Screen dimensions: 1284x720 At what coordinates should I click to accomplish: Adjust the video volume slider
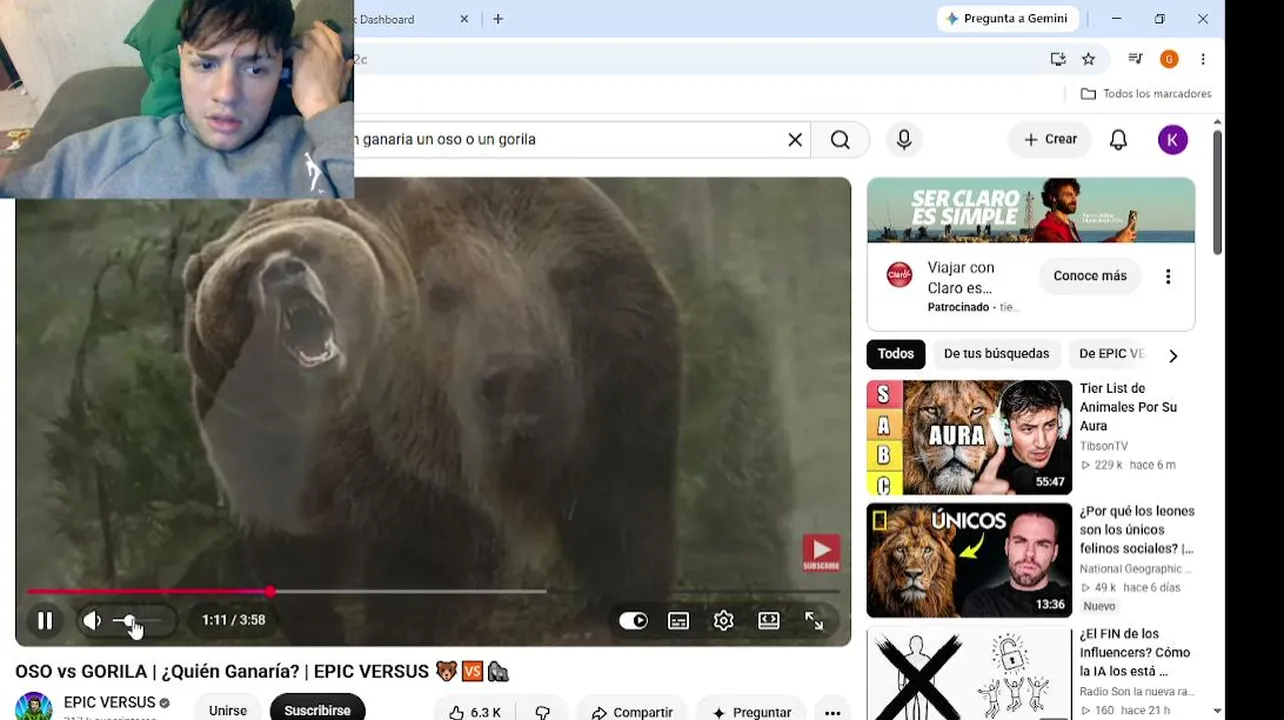point(136,621)
